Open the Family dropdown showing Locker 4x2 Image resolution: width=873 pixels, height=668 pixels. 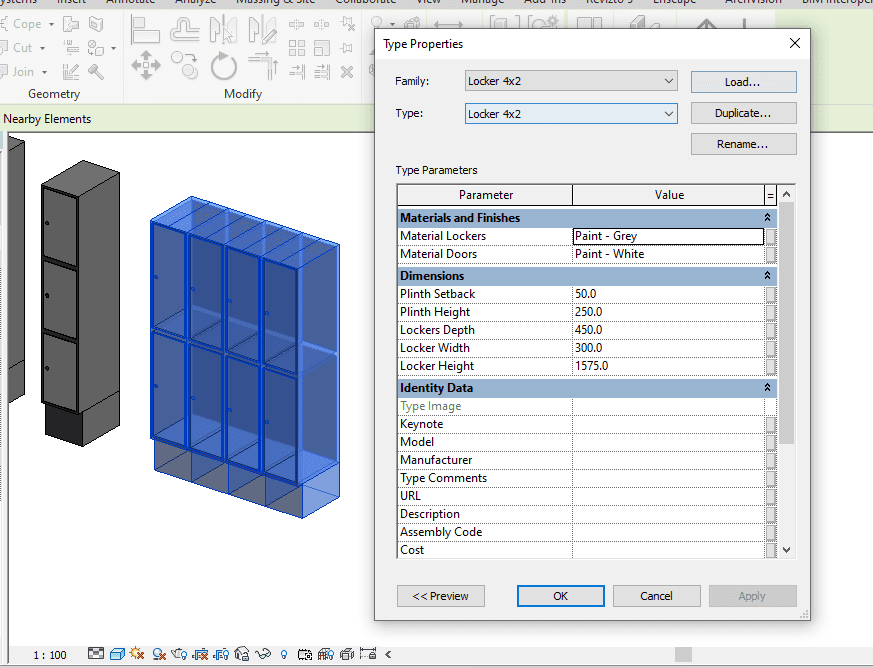point(571,81)
